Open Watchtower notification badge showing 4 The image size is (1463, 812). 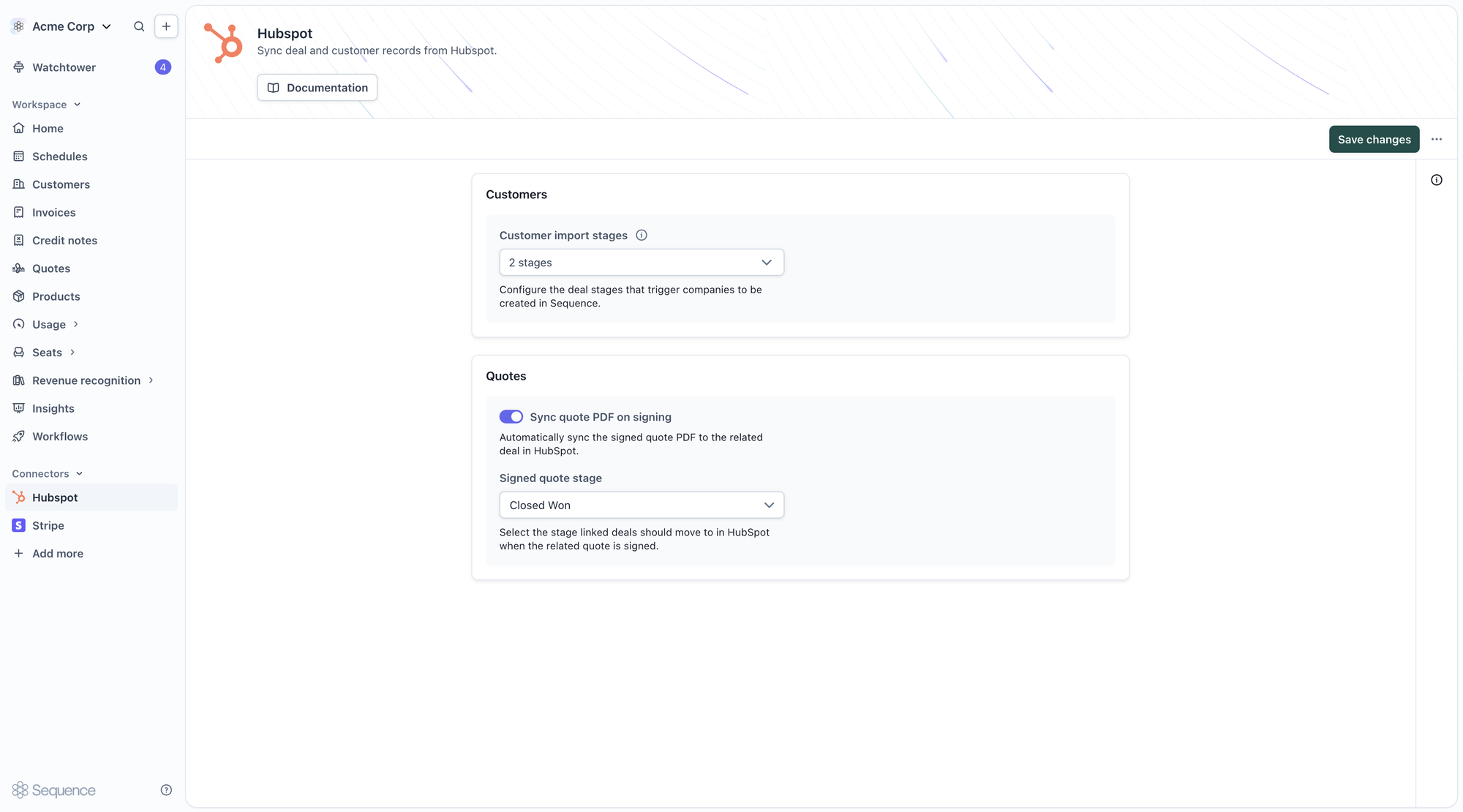coord(163,67)
